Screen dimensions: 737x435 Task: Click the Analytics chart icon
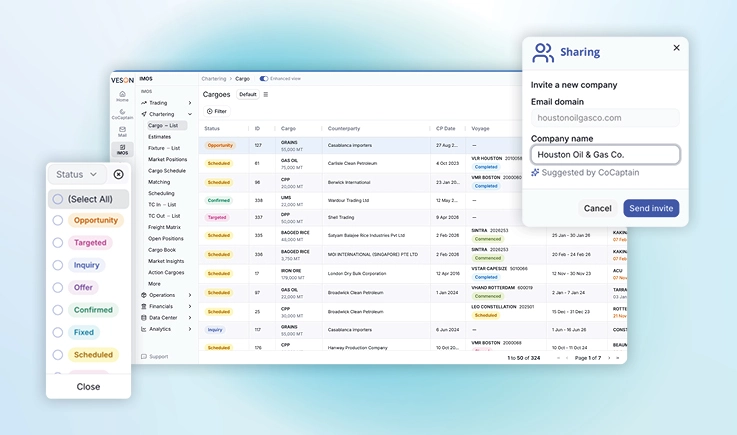pyautogui.click(x=144, y=329)
